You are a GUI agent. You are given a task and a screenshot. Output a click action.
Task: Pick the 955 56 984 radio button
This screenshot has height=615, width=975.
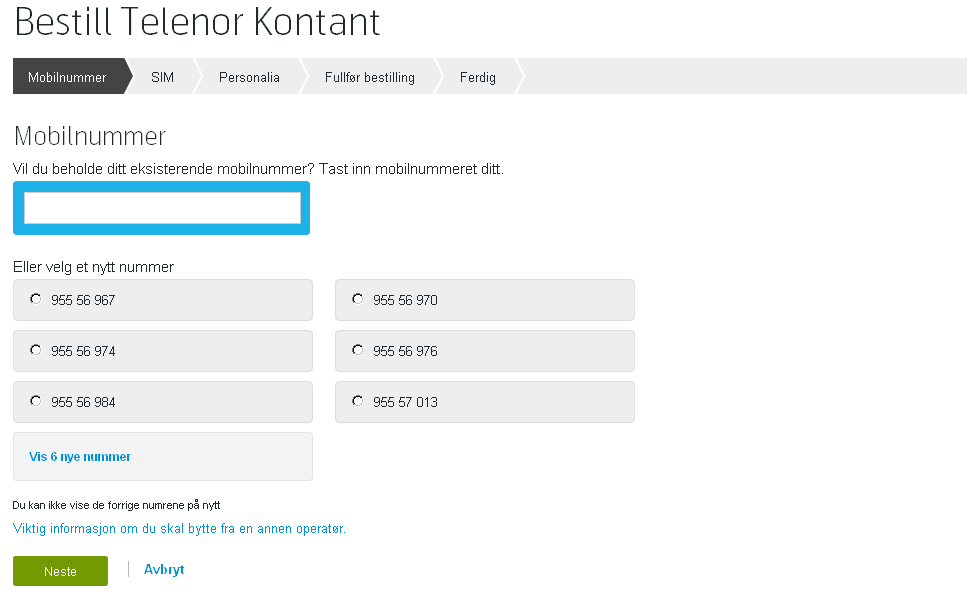(x=35, y=401)
